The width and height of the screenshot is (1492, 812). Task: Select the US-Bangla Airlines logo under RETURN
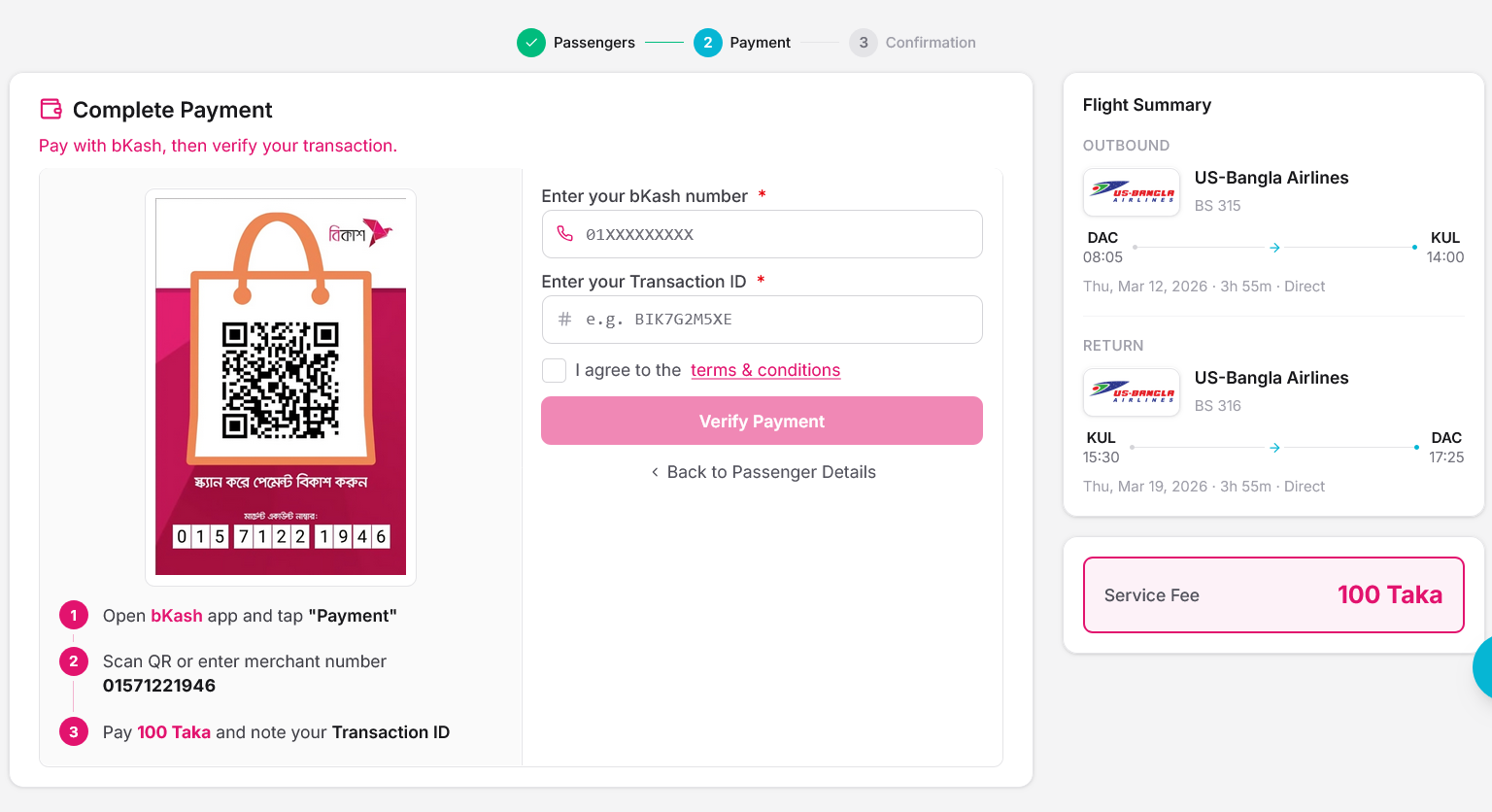[x=1131, y=391]
